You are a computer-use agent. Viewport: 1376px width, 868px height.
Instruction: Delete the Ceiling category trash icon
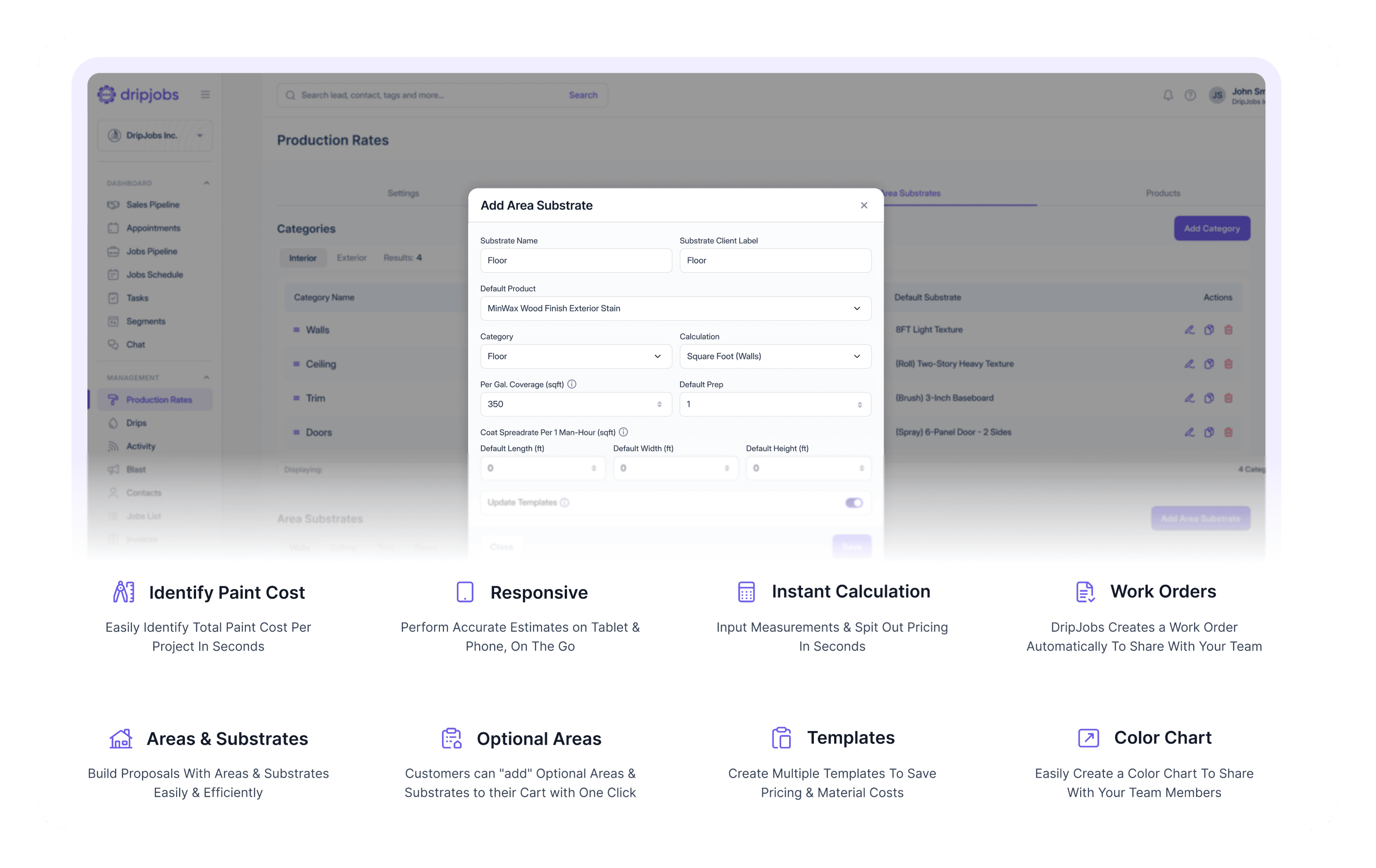pyautogui.click(x=1228, y=364)
